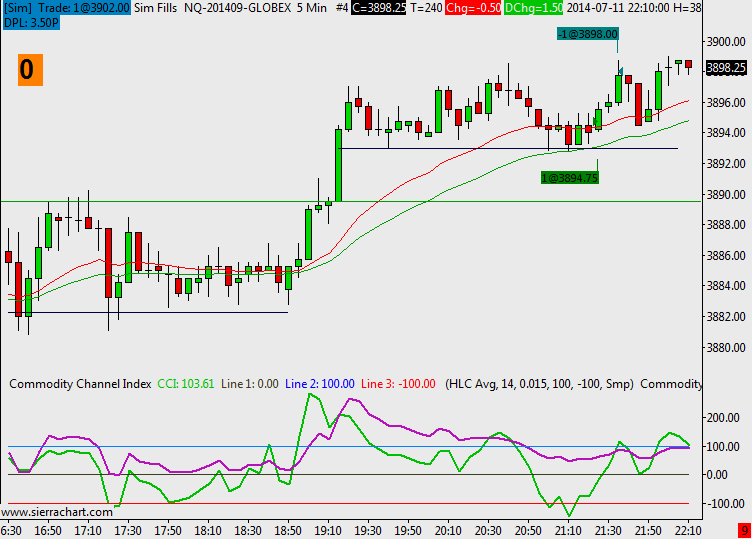
Task: Click the green "DChg=1.50" value
Action: click(x=533, y=8)
